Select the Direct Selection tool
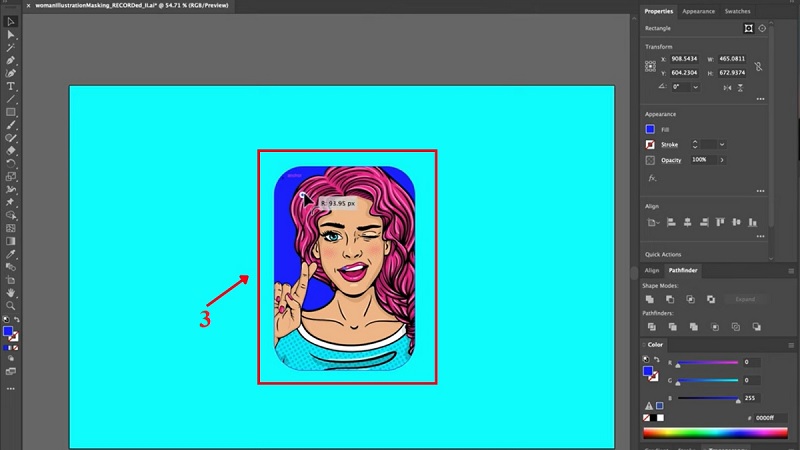 [11, 35]
